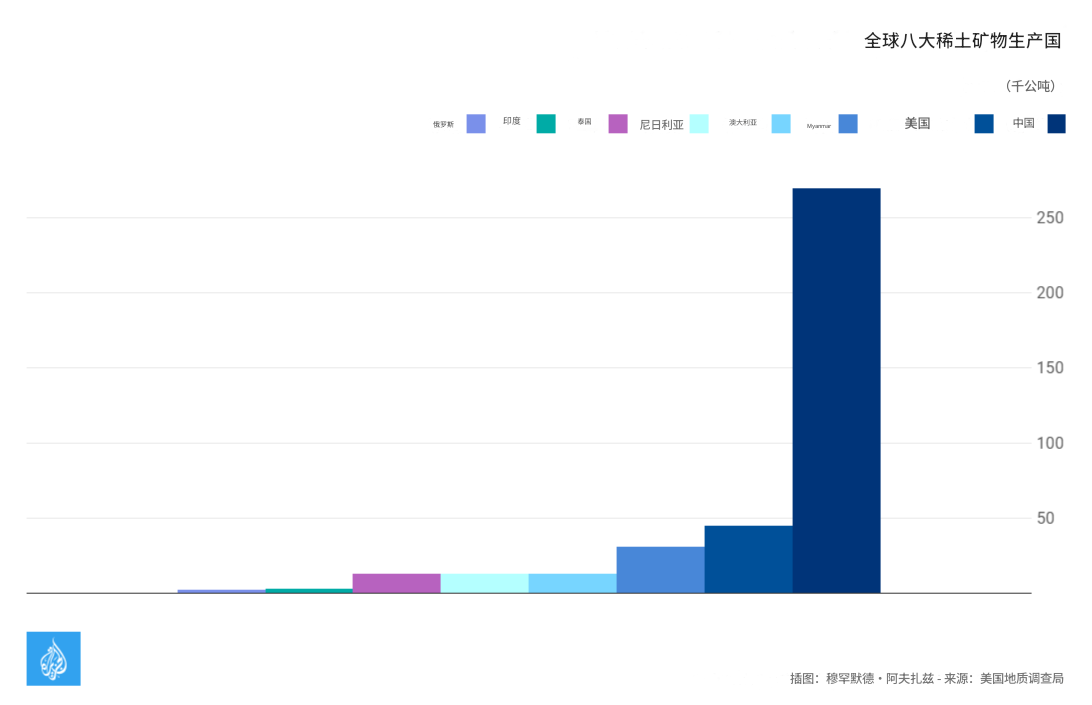1092x705 pixels.
Task: Click the 250 y-axis tick label
Action: [1049, 218]
